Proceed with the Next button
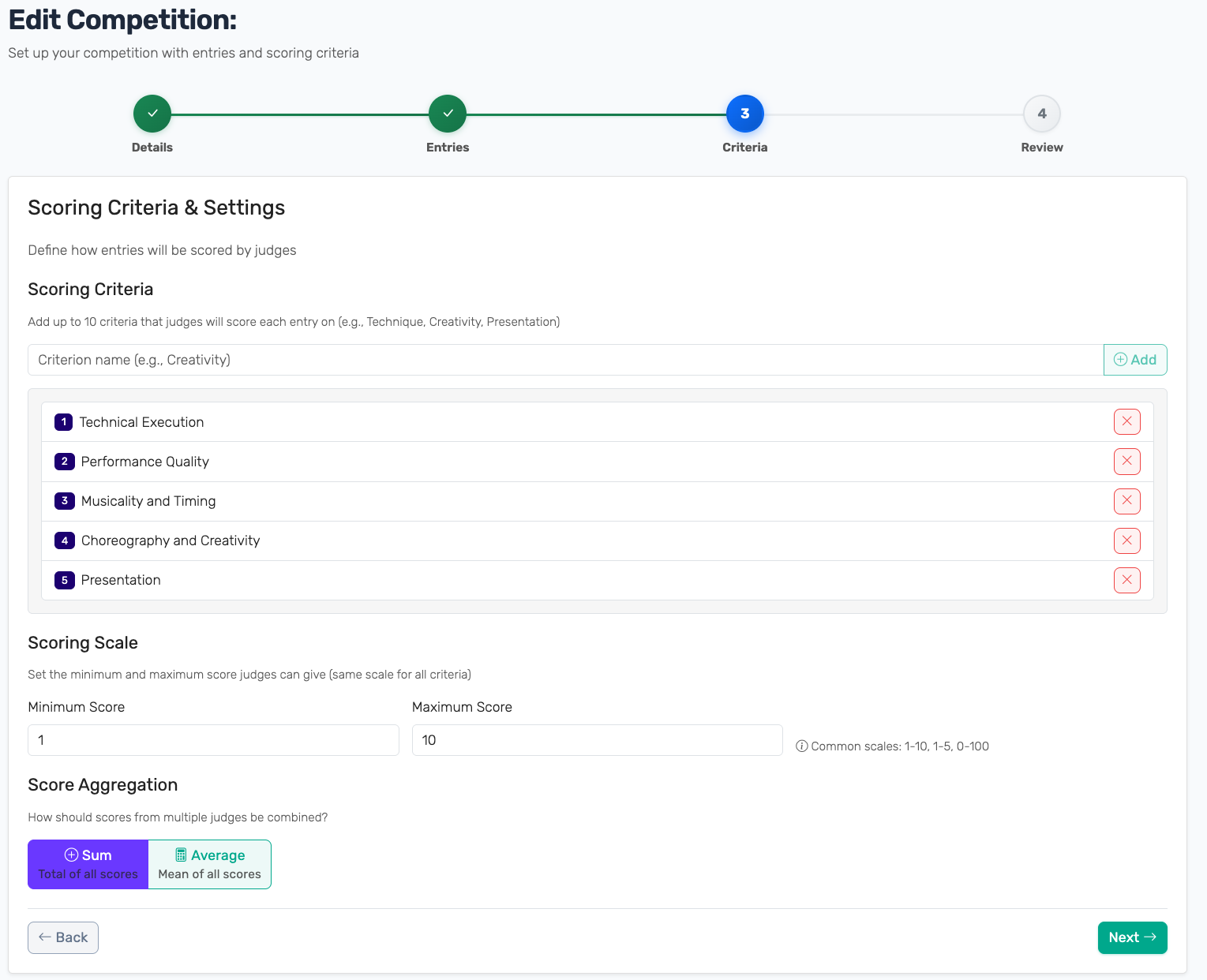This screenshot has height=980, width=1207. coord(1132,937)
